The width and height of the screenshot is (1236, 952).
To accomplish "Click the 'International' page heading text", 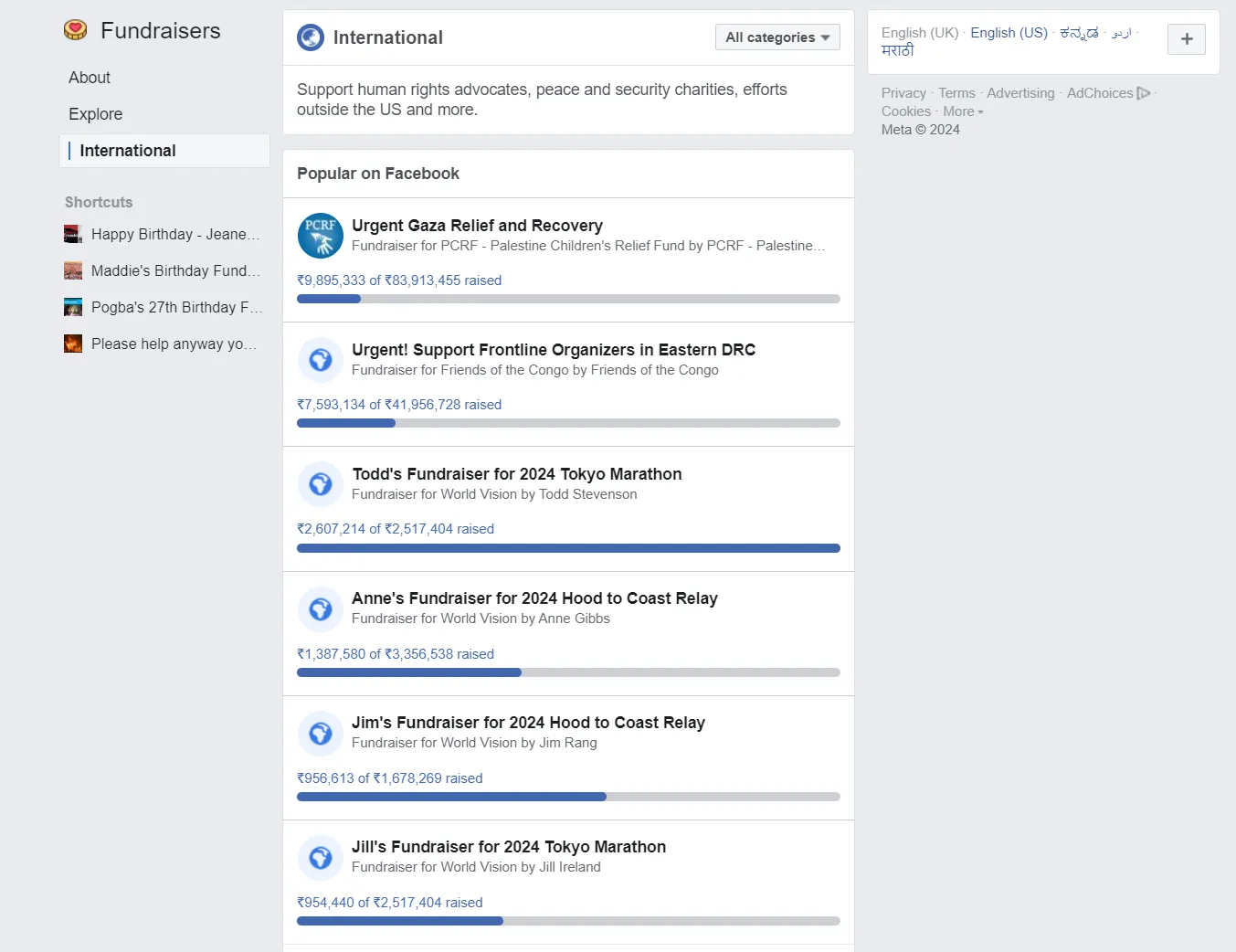I will (388, 37).
